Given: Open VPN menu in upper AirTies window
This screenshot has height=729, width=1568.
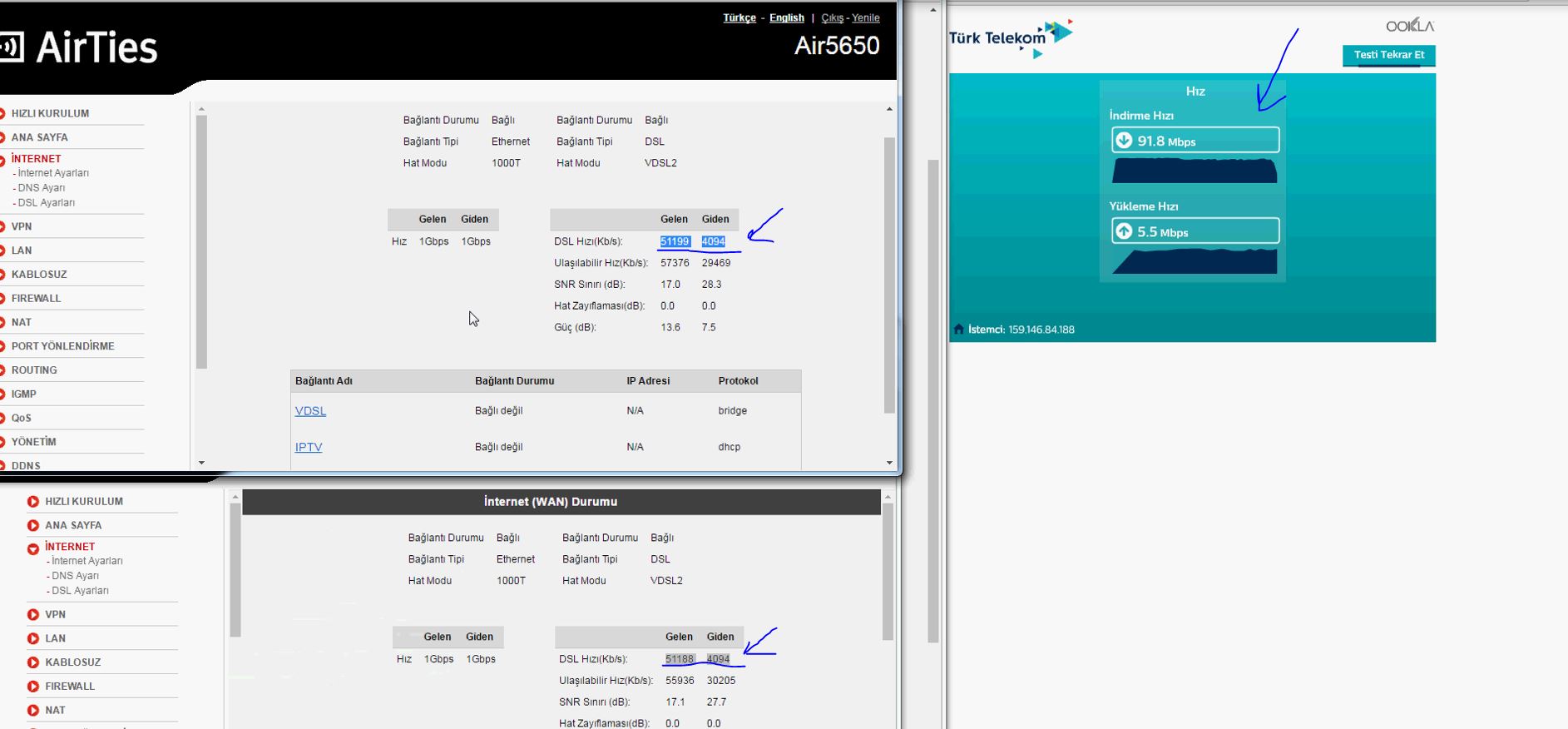Looking at the screenshot, I should click(22, 227).
